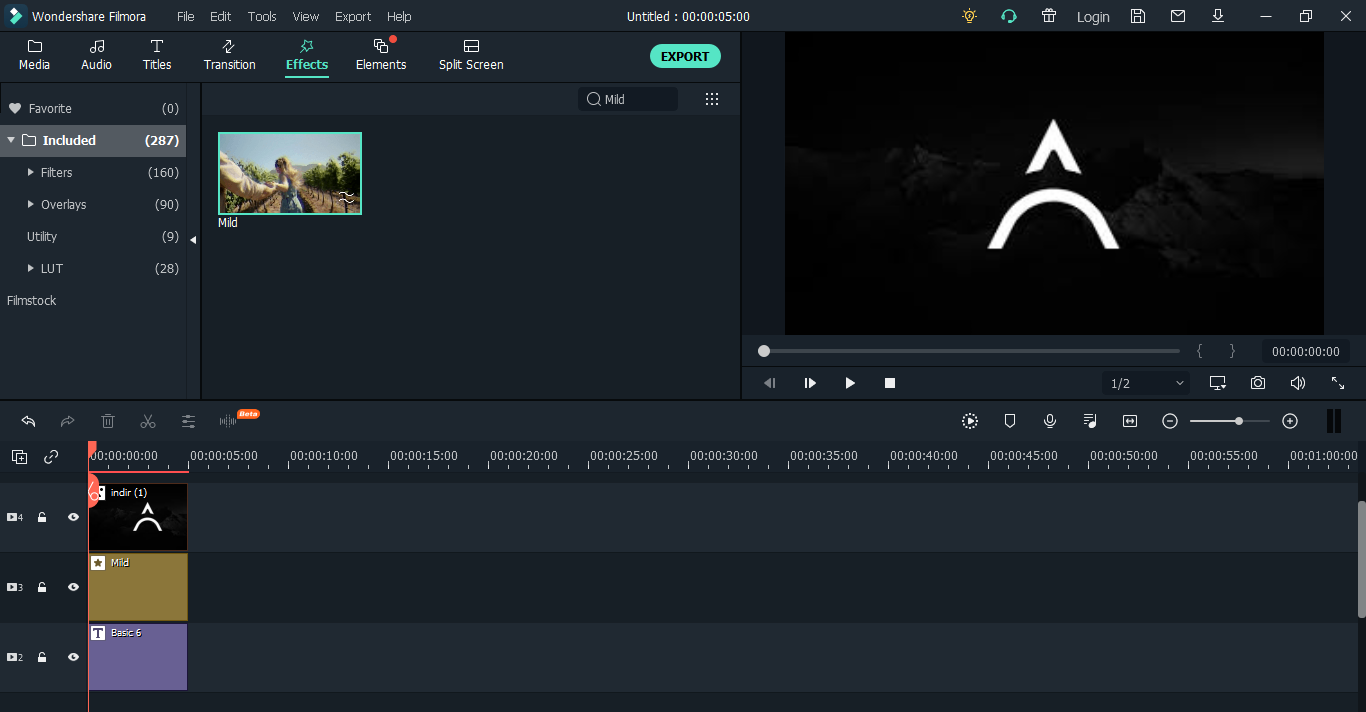Open the headset support icon
The image size is (1366, 712).
point(1009,16)
